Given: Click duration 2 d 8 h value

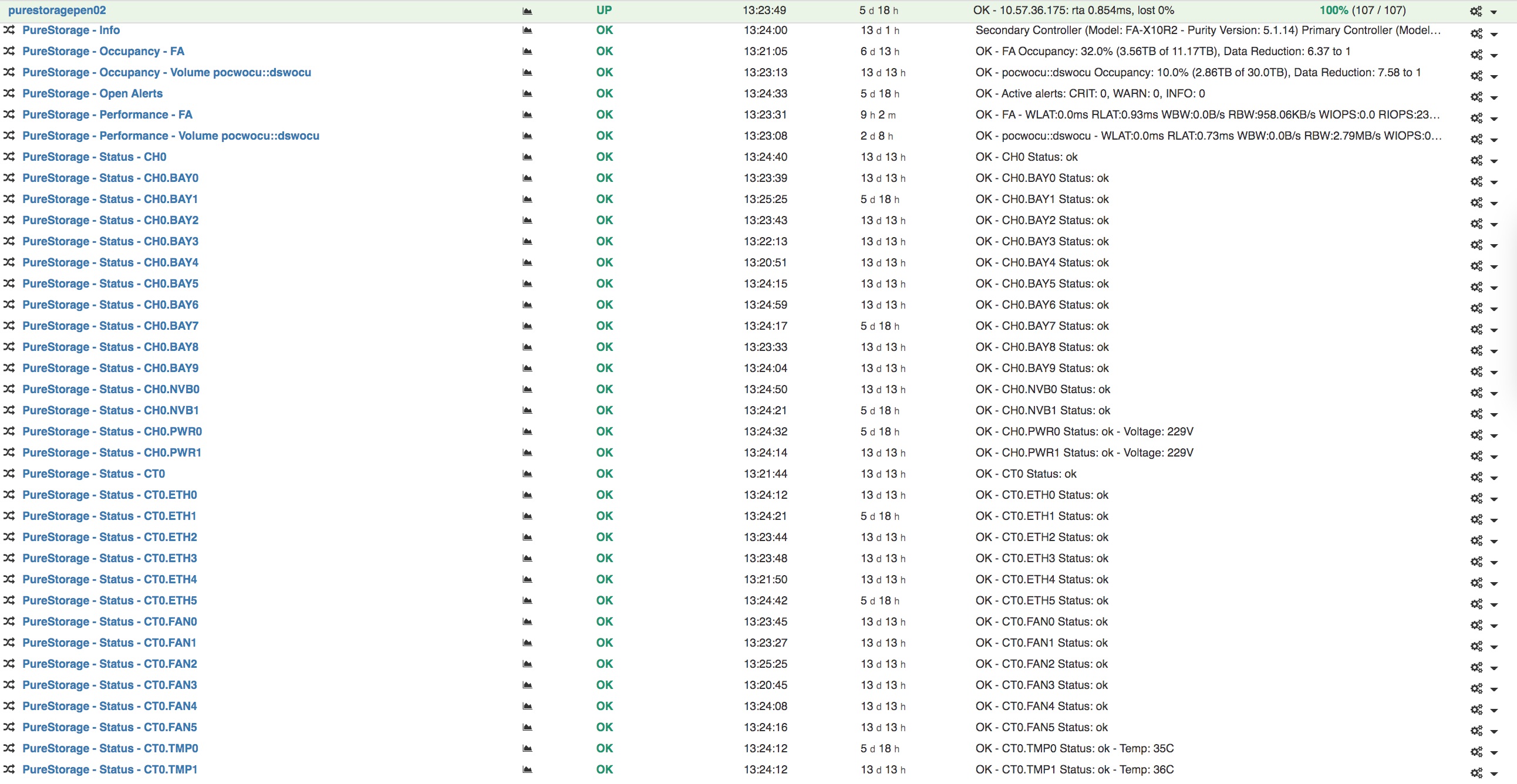Looking at the screenshot, I should point(877,136).
